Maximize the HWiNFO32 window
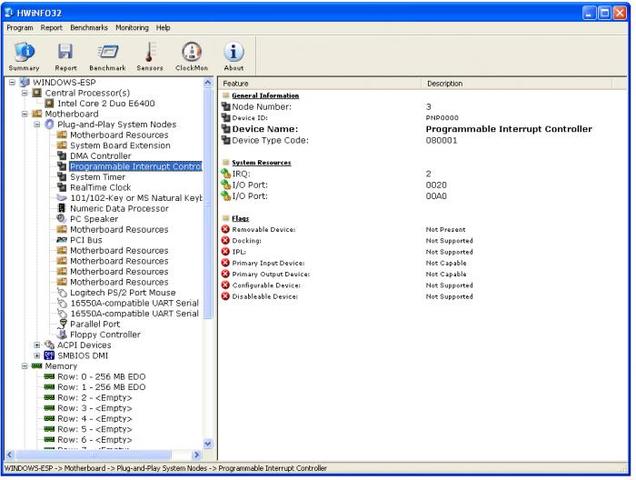Viewport: 636px width, 480px height. click(604, 13)
